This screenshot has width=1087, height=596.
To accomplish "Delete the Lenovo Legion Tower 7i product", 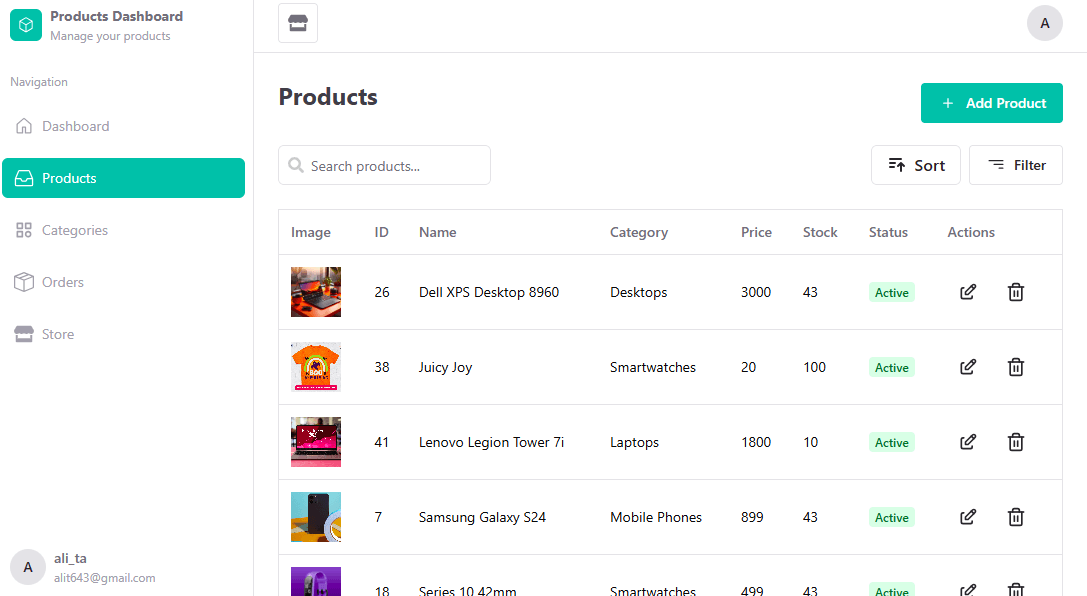I will (1016, 441).
